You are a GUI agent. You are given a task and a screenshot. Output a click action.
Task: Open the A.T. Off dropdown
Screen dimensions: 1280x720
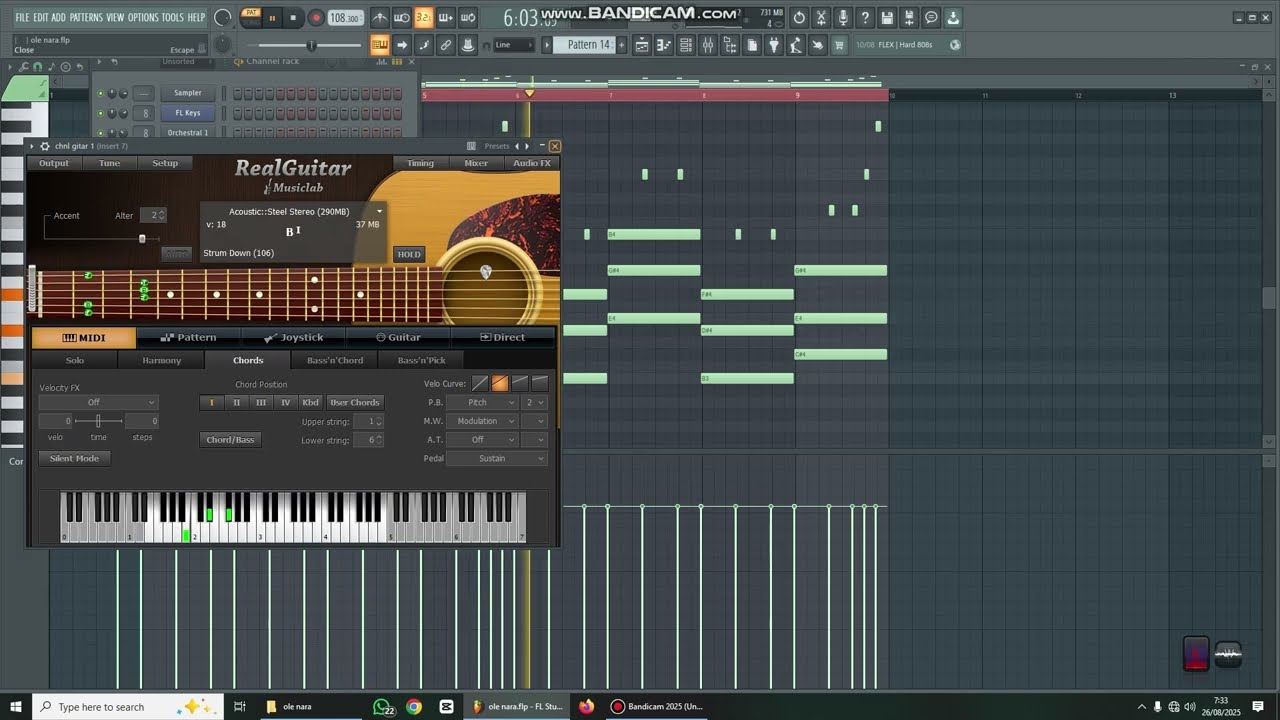point(482,440)
